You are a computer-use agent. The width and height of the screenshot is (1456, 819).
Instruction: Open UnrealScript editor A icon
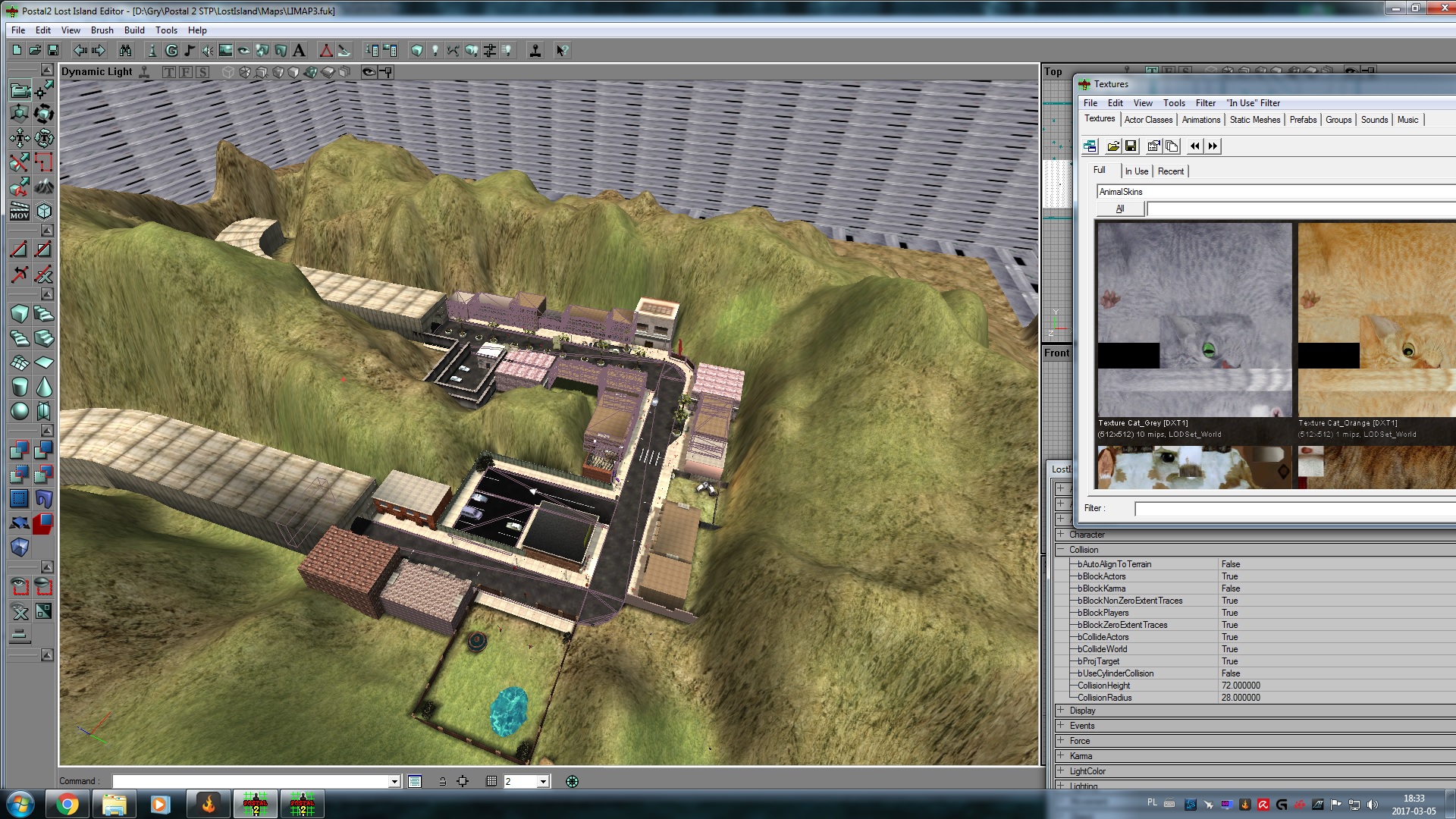pyautogui.click(x=299, y=50)
